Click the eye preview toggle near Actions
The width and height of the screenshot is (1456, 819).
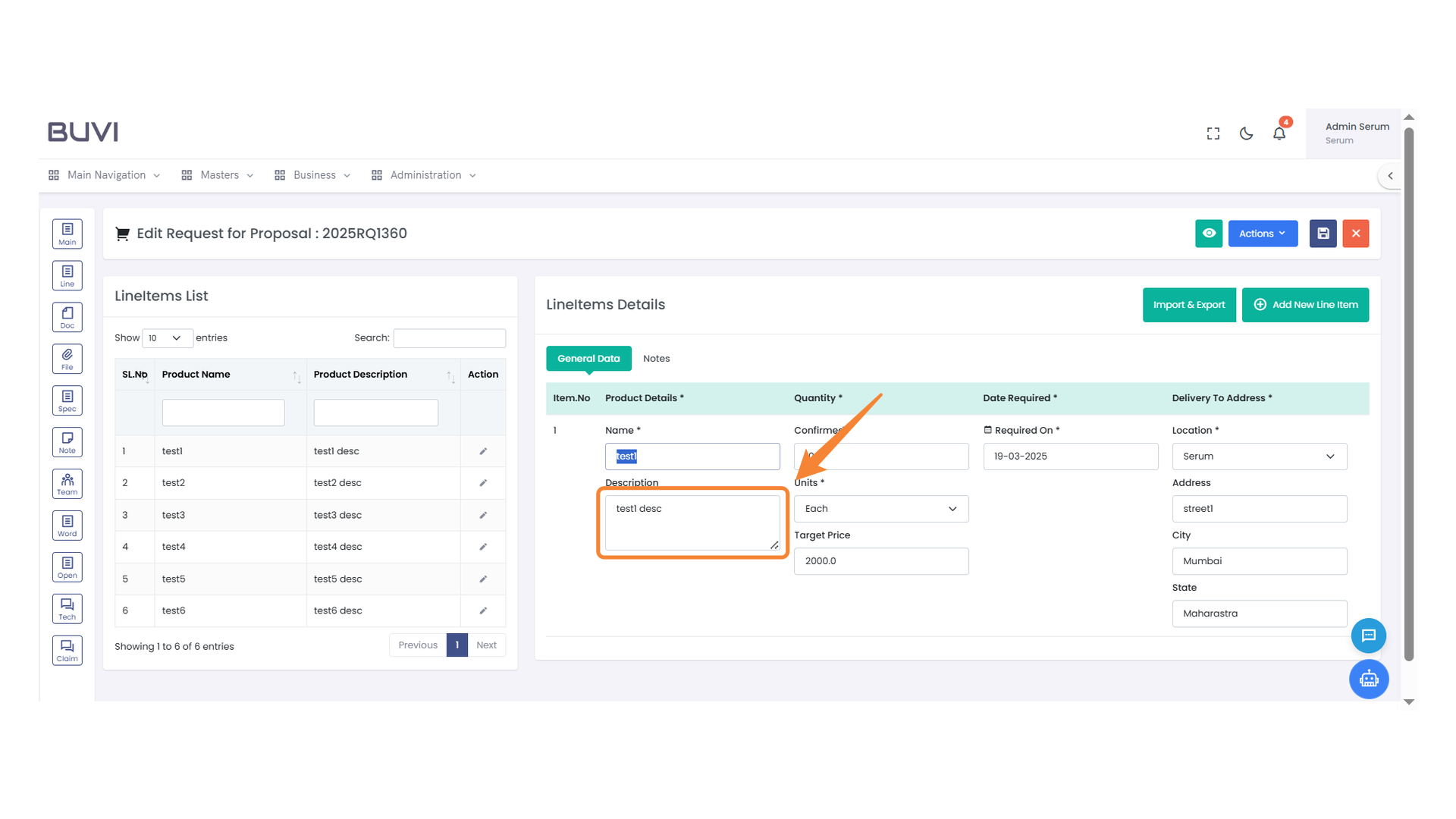click(x=1209, y=234)
